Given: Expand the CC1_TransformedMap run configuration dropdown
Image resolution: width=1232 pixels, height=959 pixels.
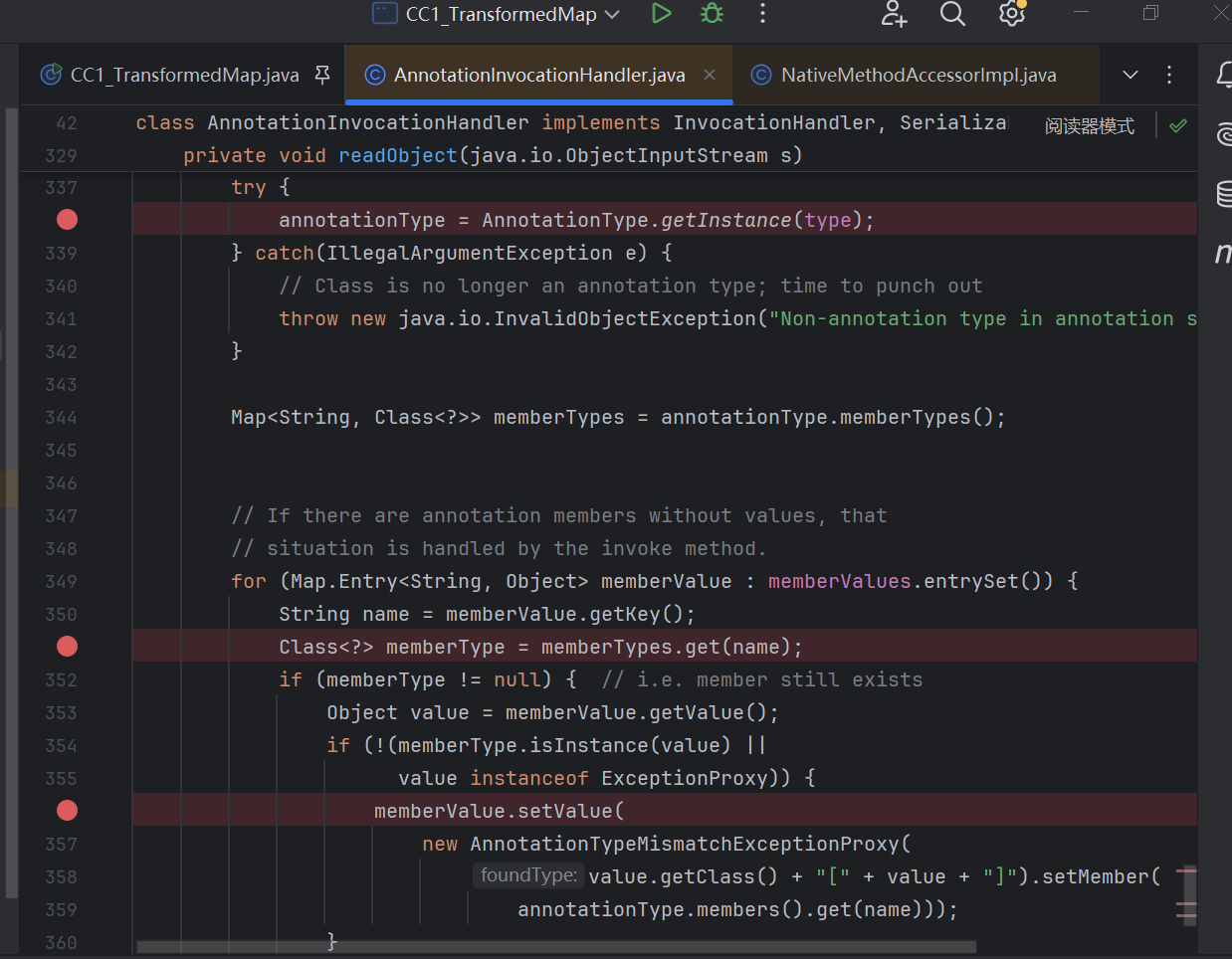Looking at the screenshot, I should 612,14.
